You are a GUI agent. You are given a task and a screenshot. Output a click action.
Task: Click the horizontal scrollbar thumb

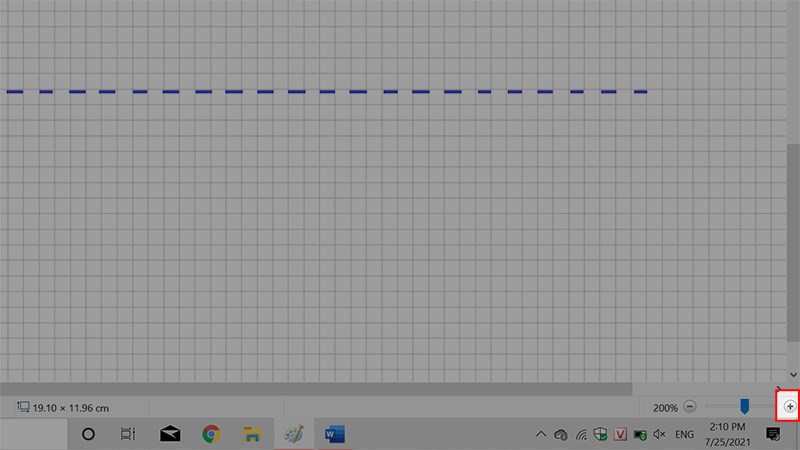316,389
